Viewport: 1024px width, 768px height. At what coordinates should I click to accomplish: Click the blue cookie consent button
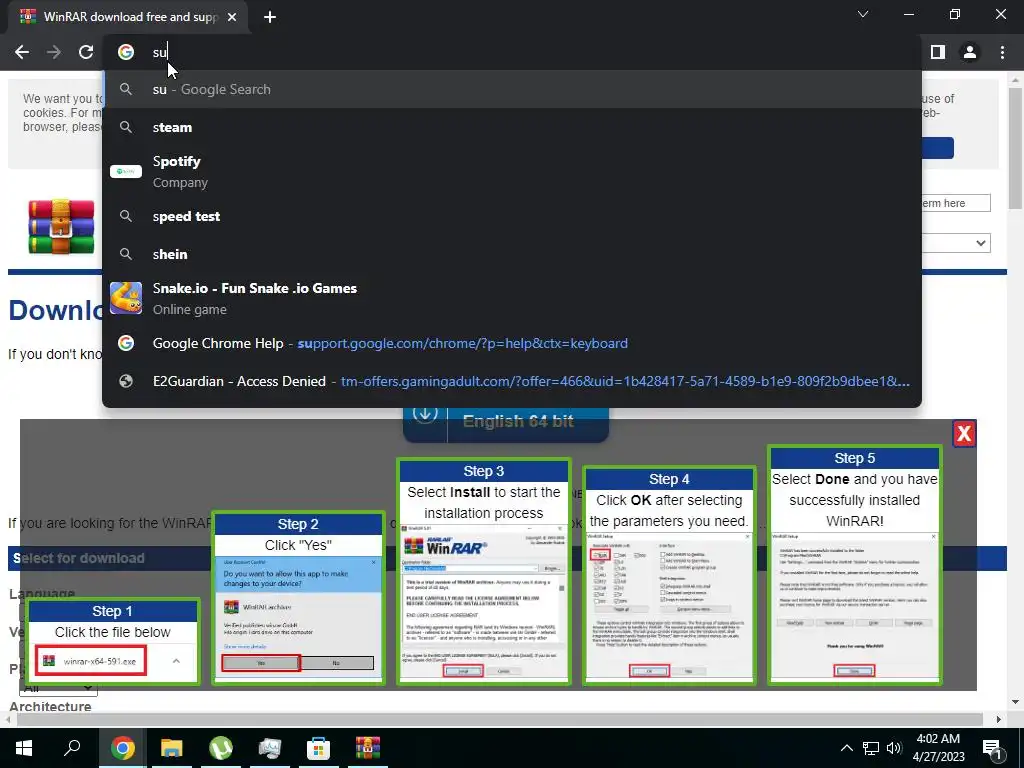tap(938, 148)
